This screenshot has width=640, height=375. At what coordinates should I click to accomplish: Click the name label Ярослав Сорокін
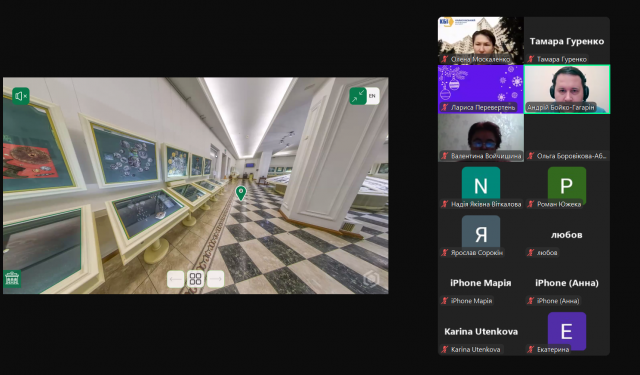[477, 253]
